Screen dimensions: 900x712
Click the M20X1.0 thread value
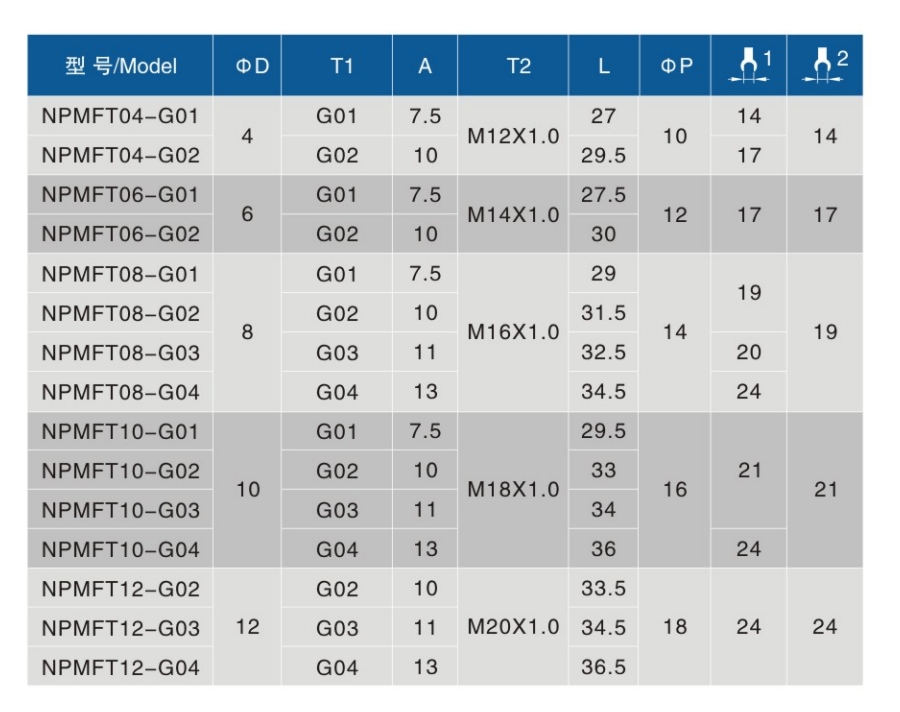513,628
